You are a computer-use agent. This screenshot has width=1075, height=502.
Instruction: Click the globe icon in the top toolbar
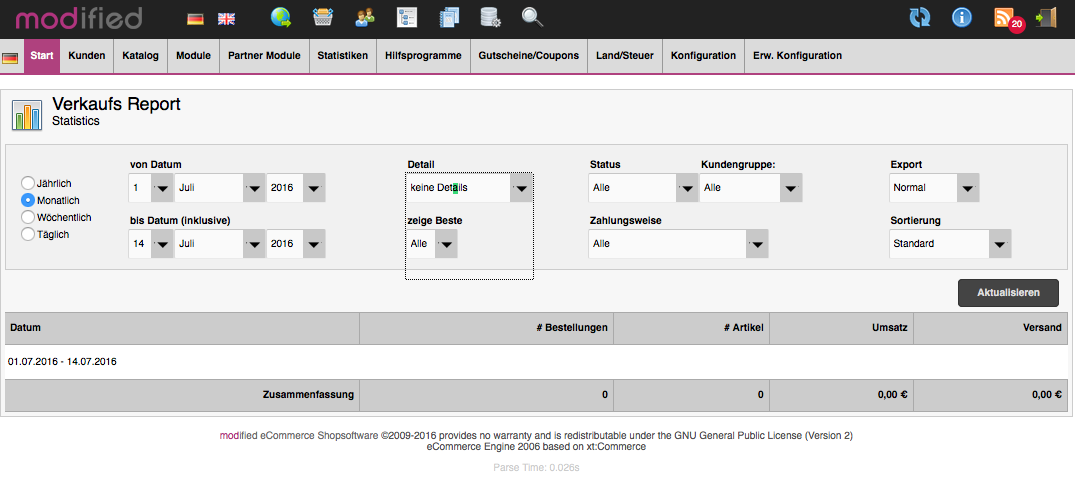(281, 17)
